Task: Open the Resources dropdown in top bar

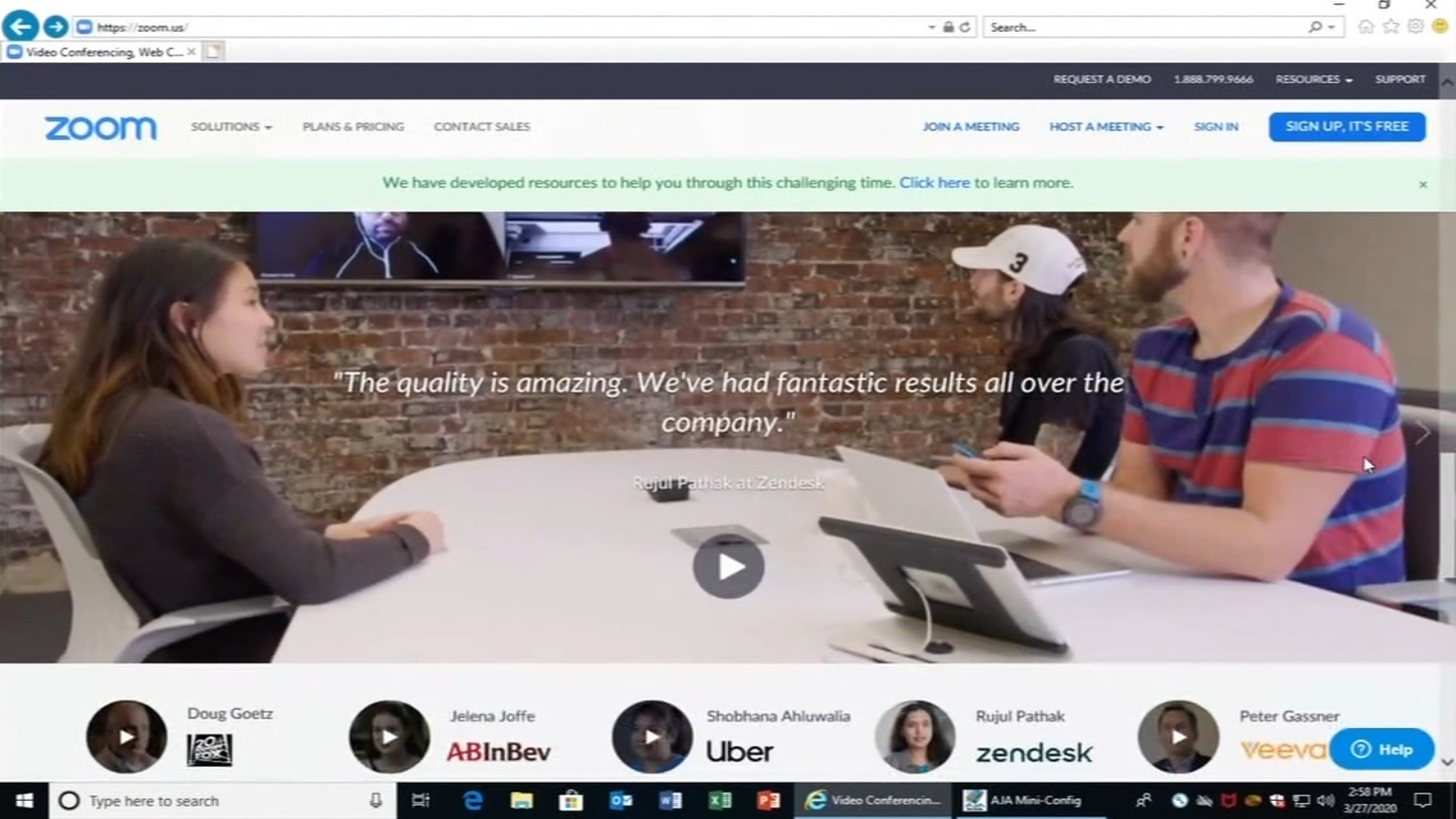Action: 1313,79
